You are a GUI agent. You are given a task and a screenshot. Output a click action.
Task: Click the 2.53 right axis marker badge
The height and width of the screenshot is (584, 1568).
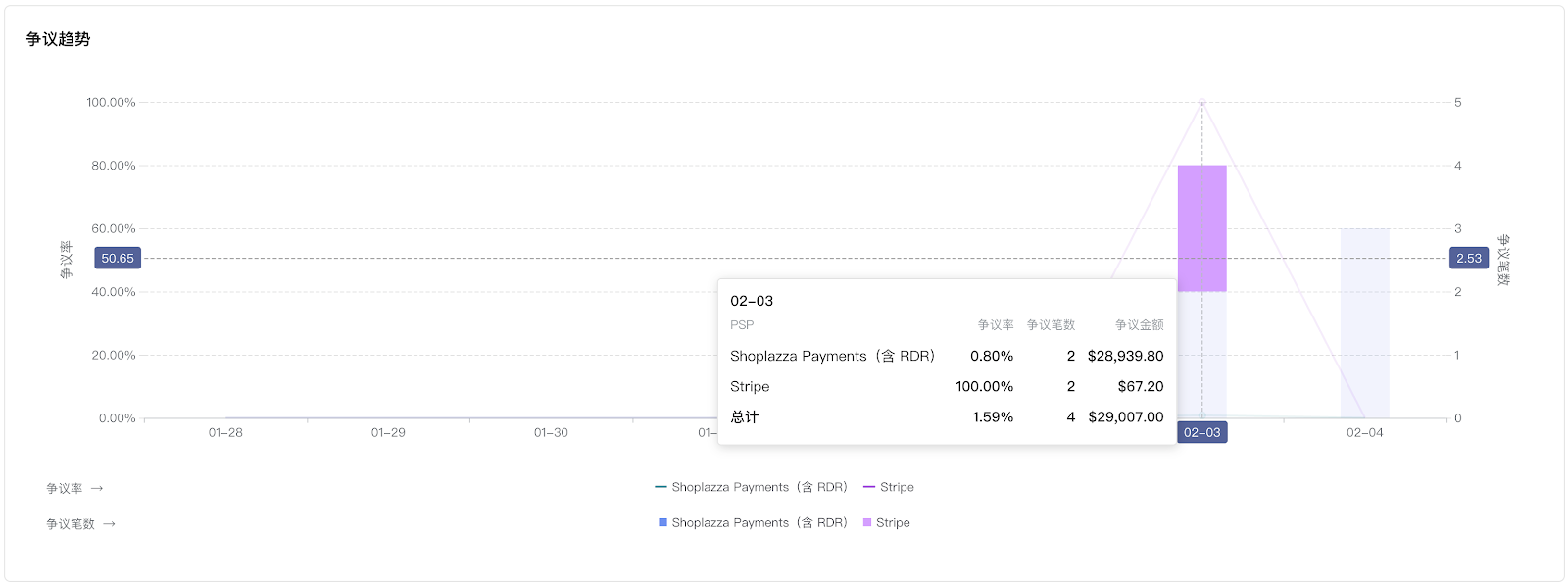click(x=1468, y=259)
